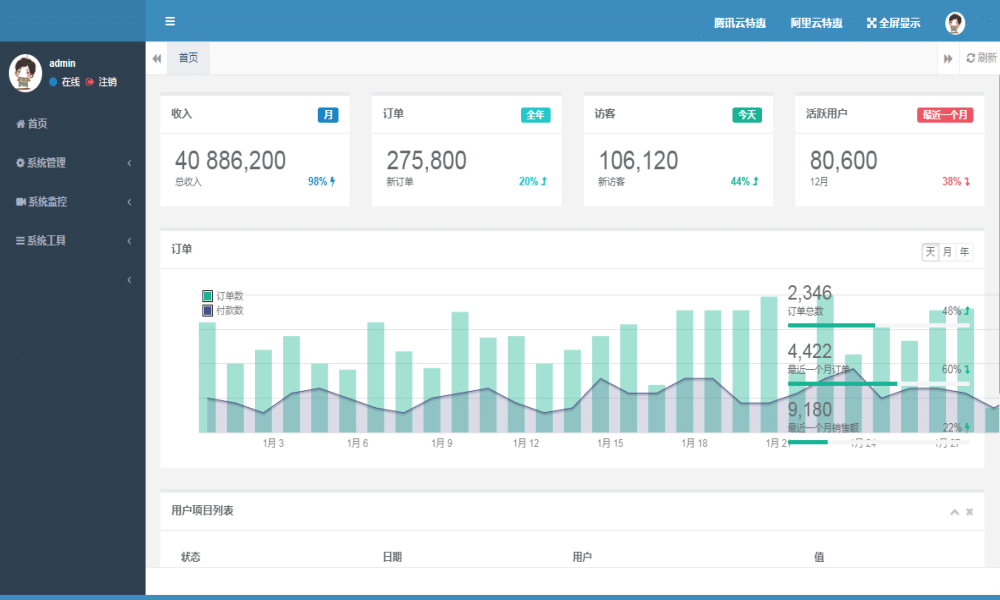The image size is (1000, 600).
Task: Click the 订单总数 progress bar
Action: [x=878, y=325]
